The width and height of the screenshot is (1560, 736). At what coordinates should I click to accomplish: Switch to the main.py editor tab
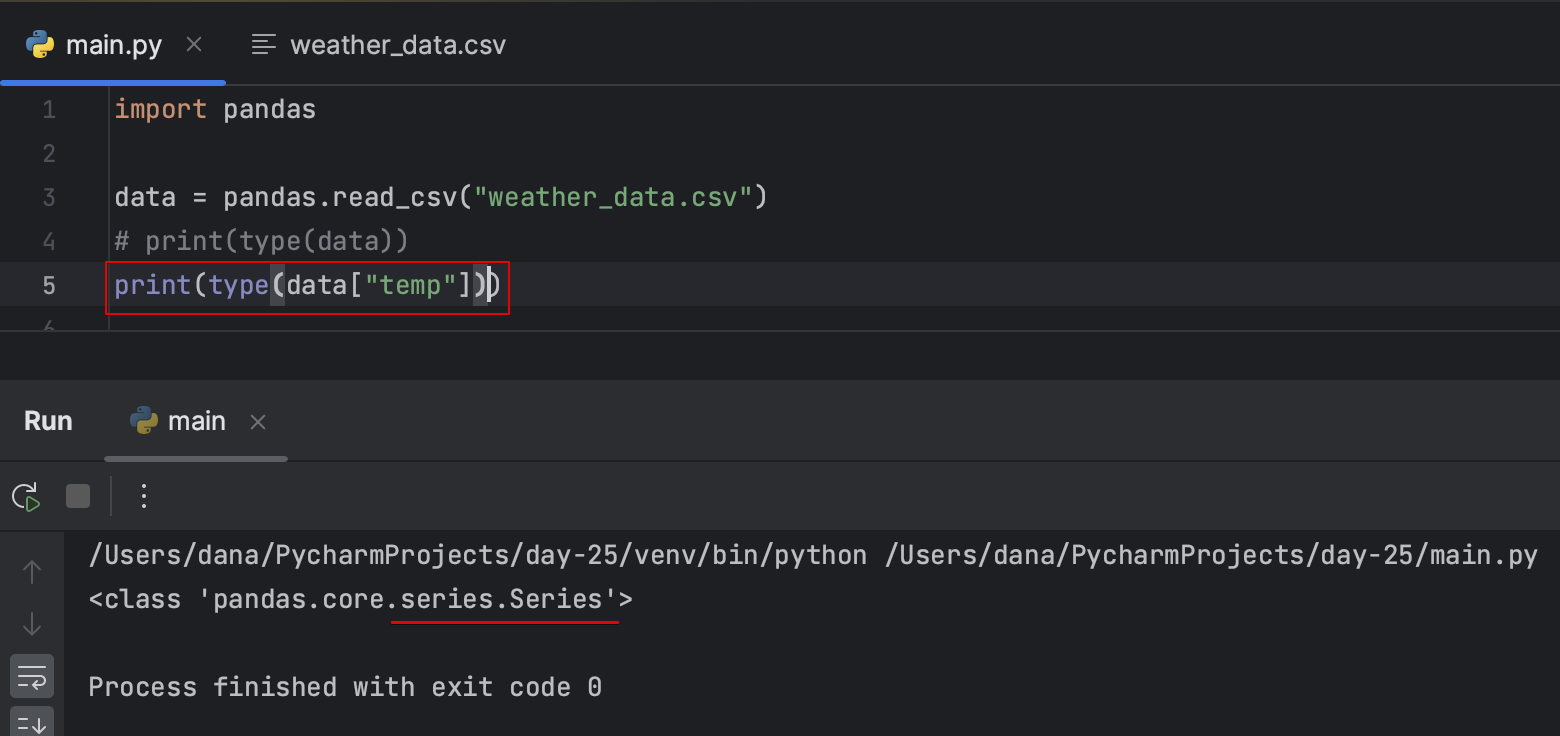click(113, 45)
